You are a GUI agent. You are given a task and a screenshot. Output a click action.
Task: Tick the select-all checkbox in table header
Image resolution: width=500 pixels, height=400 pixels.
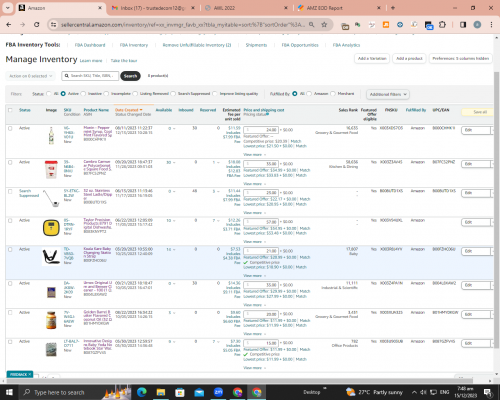pyautogui.click(x=10, y=110)
